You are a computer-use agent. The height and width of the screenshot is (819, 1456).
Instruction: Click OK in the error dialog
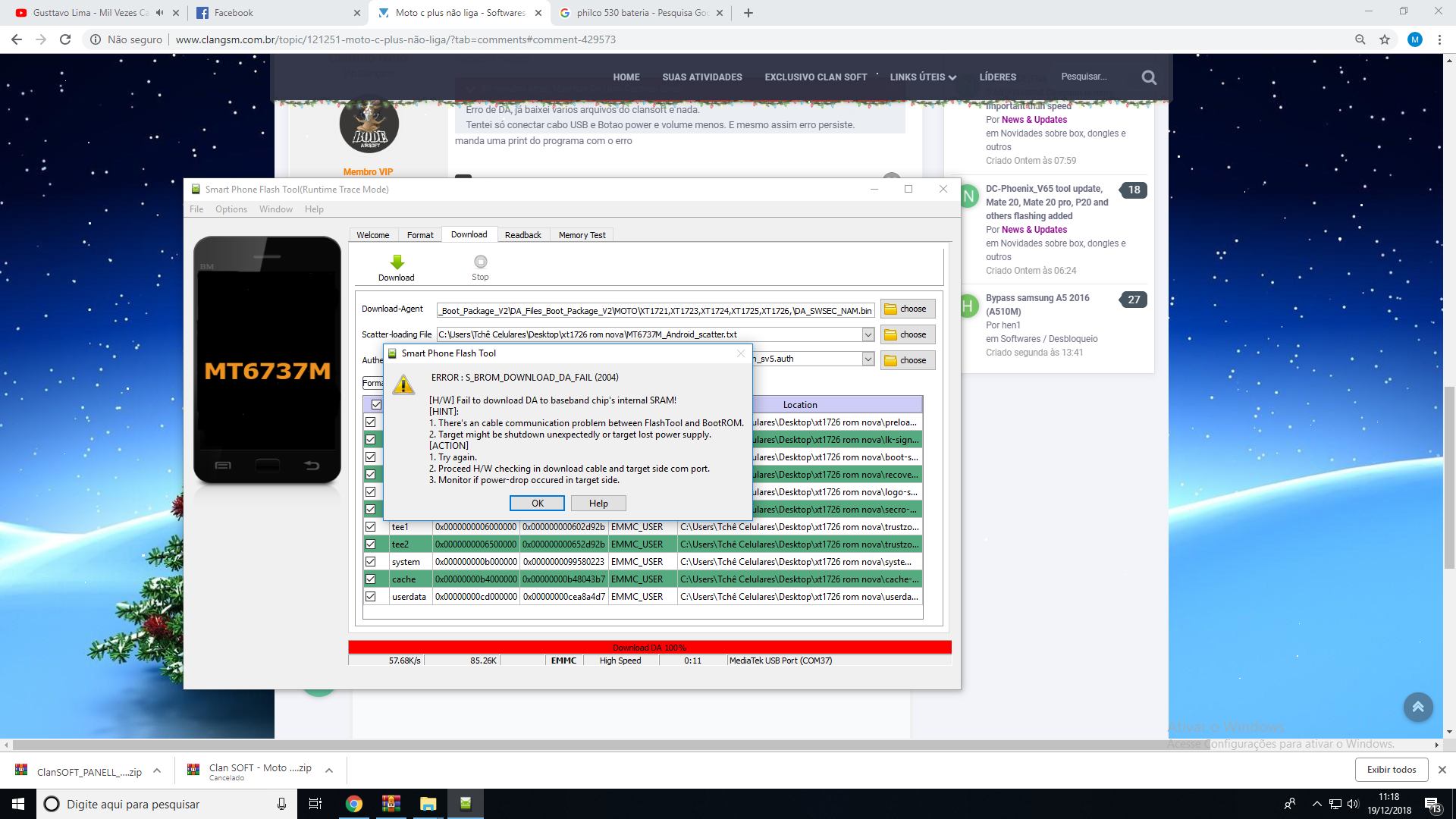pyautogui.click(x=537, y=504)
